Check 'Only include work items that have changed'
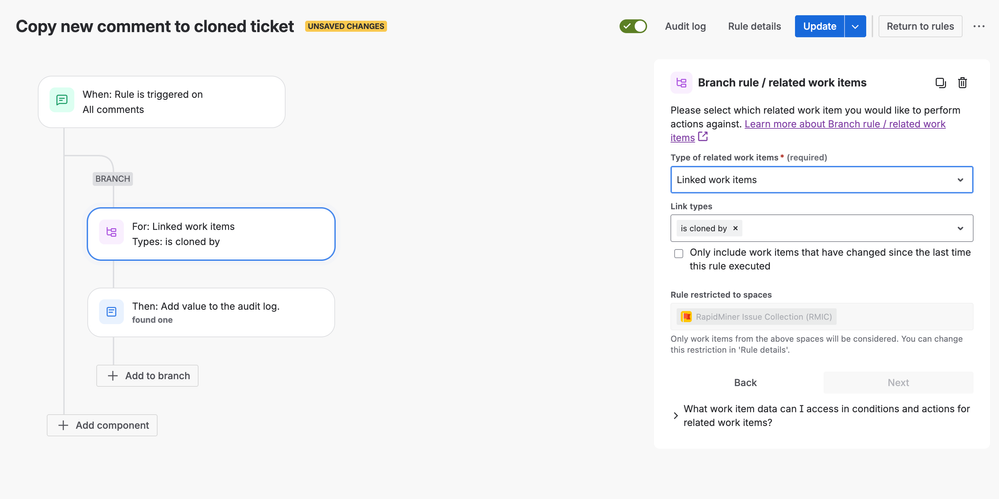999x499 pixels. click(x=679, y=254)
